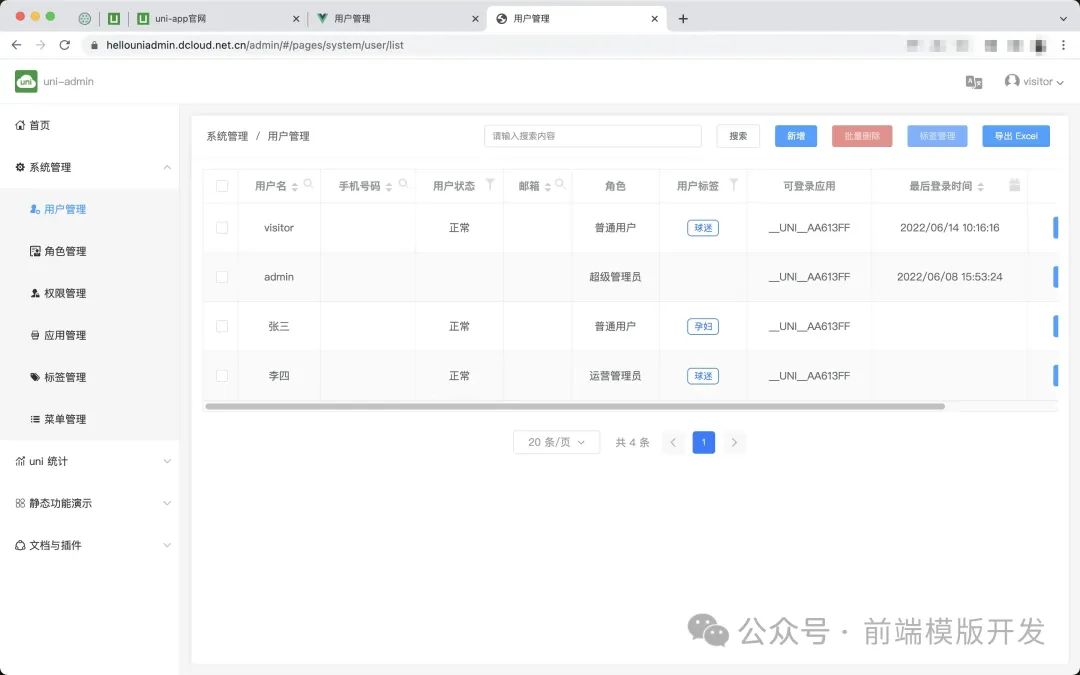This screenshot has height=675, width=1080.
Task: Check the checkbox for the visitor row
Action: click(222, 228)
